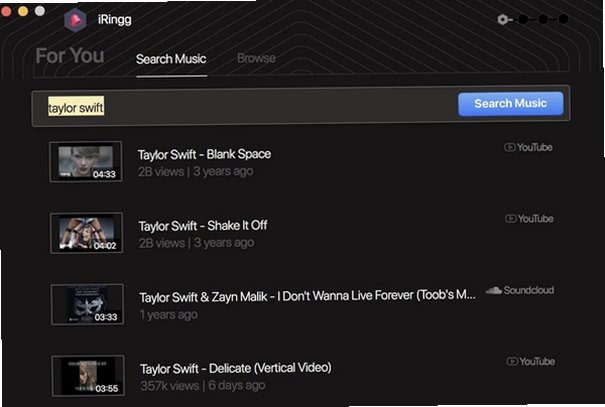Viewport: 605px width, 407px height.
Task: Click the iRingg bell logo icon
Action: pos(75,20)
